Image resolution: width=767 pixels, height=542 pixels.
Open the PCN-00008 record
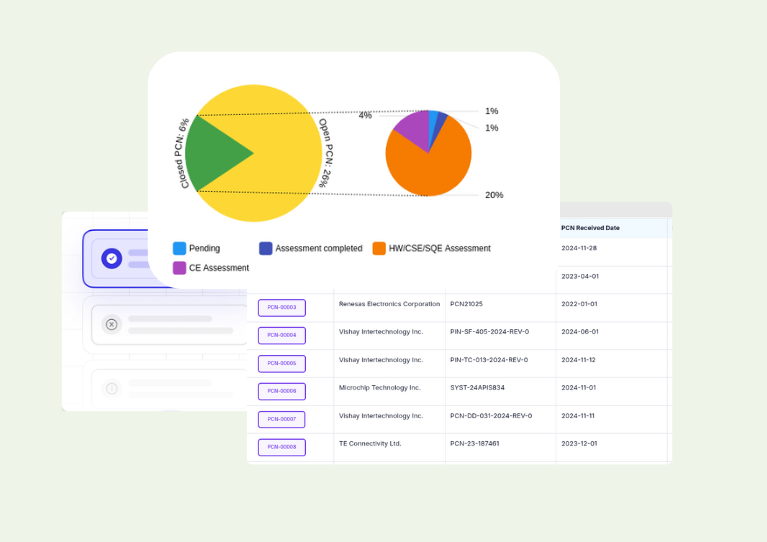(281, 448)
